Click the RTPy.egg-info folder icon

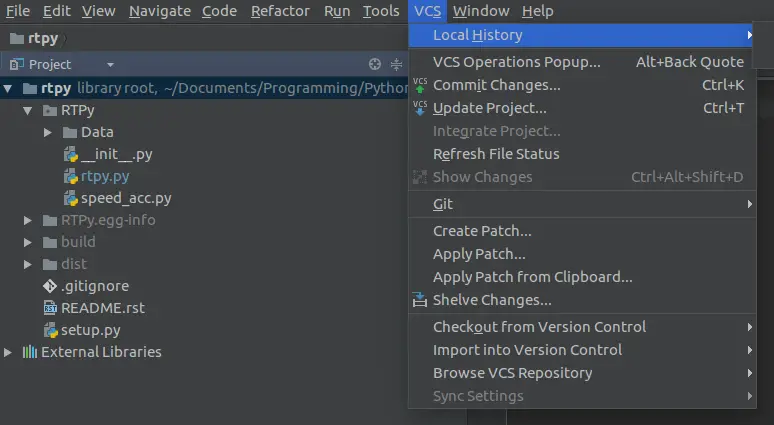49,220
